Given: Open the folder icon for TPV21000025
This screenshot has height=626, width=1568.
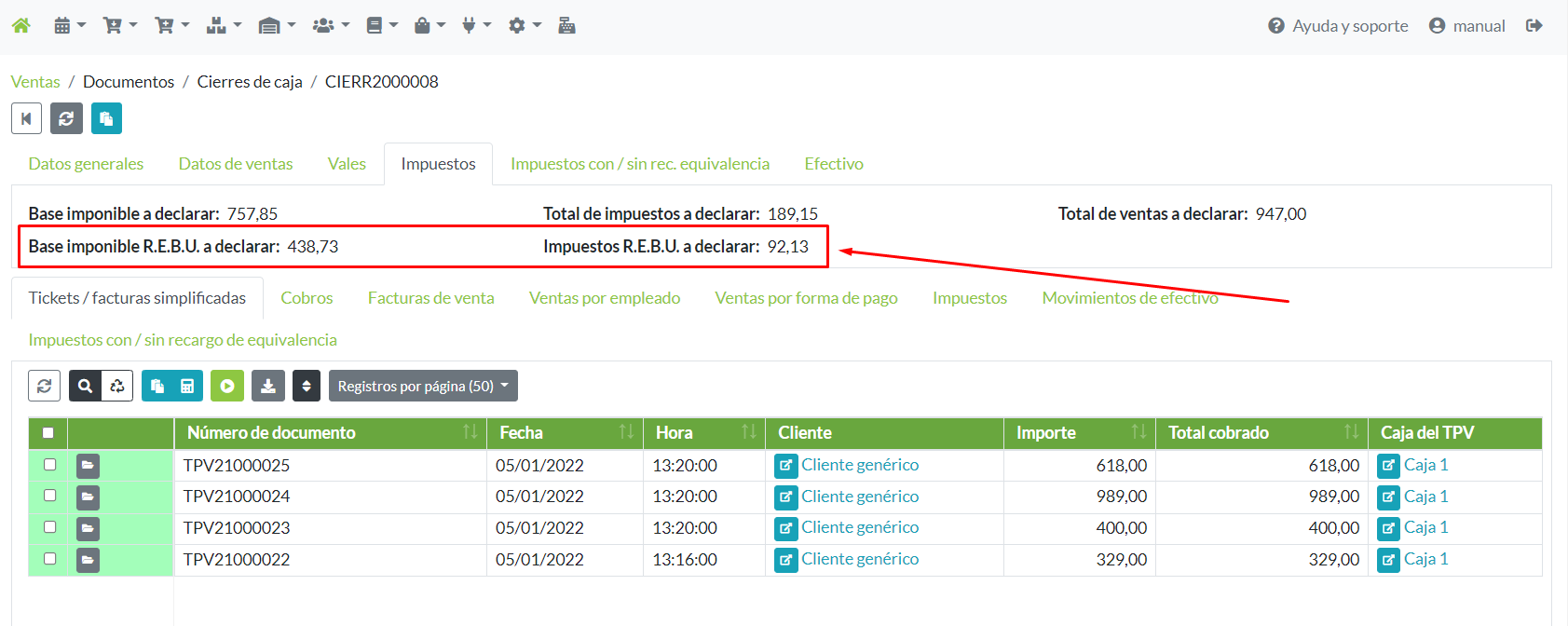Looking at the screenshot, I should coord(88,465).
